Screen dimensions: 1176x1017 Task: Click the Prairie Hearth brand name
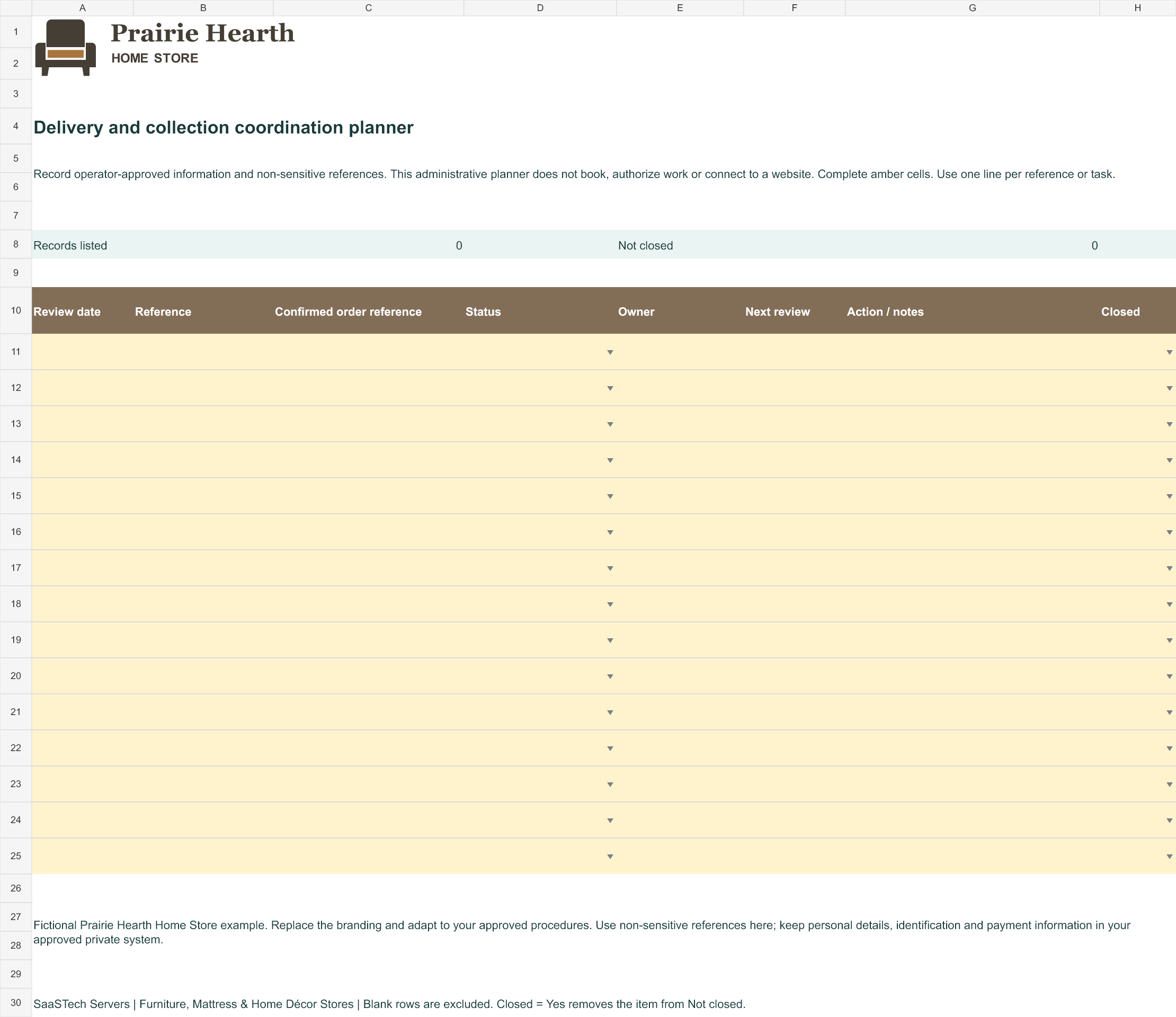tap(202, 33)
